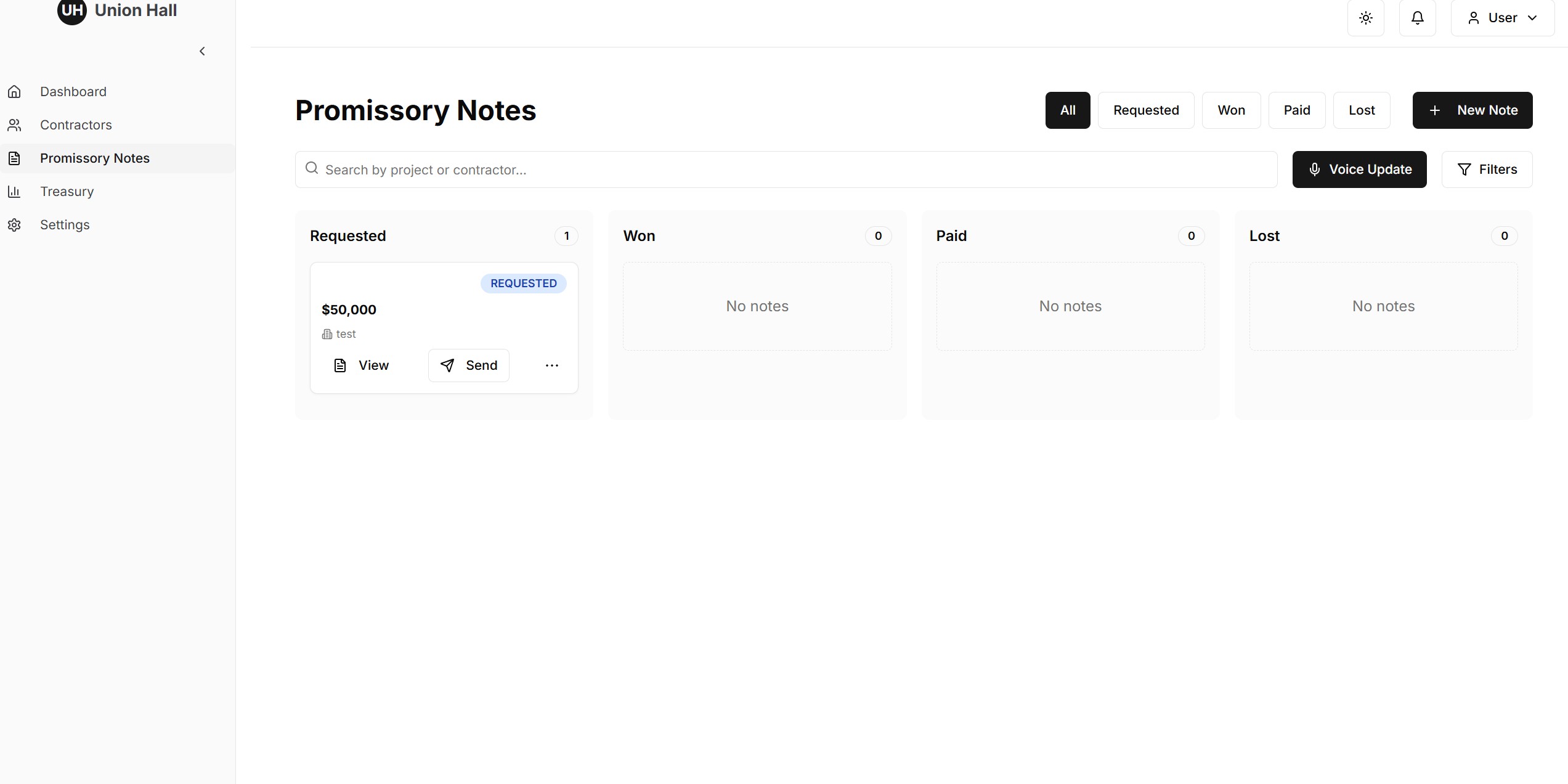The height and width of the screenshot is (784, 1568).
Task: Go to Dashboard in the sidebar
Action: pyautogui.click(x=73, y=92)
